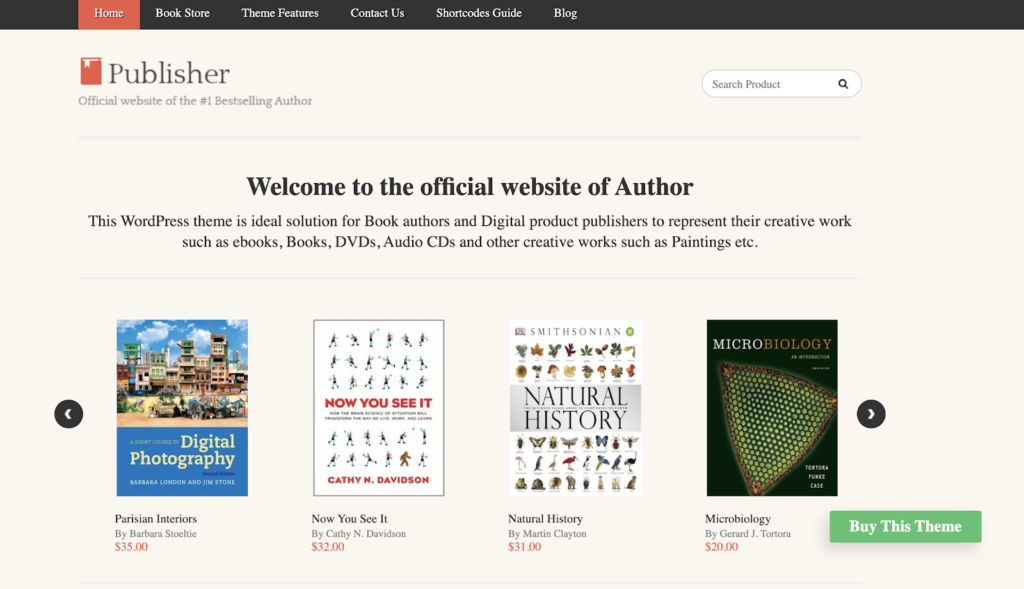Open the Home menu item

108,14
